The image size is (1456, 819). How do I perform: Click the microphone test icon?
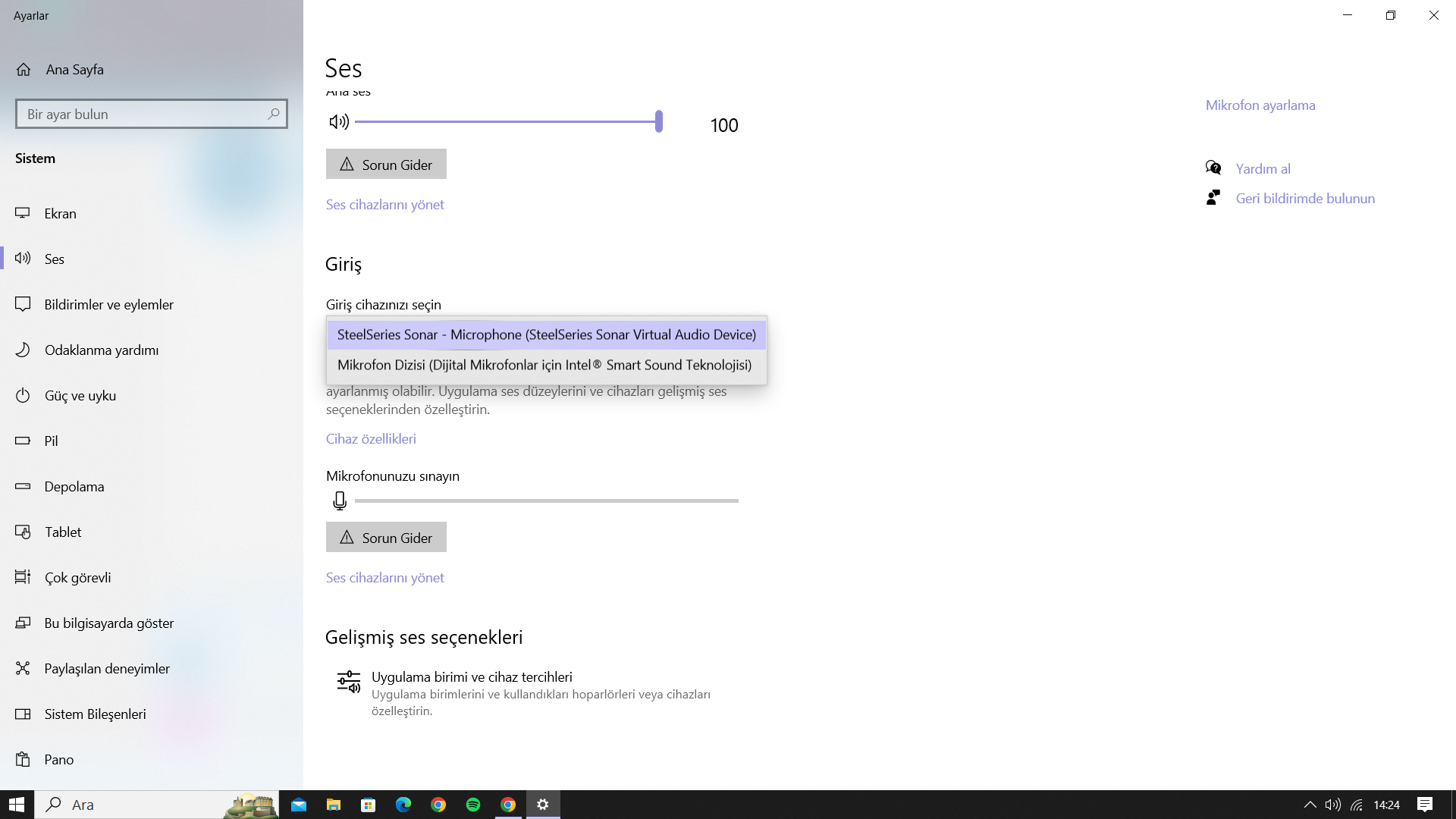340,500
